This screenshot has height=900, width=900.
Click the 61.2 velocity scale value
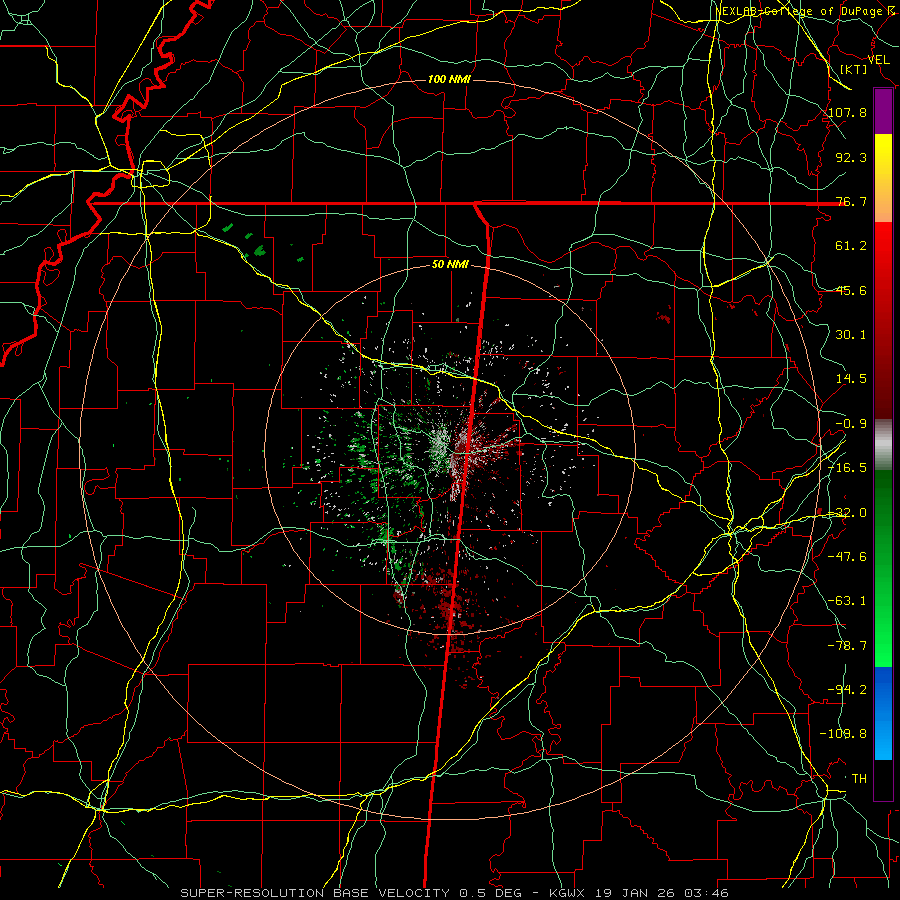(851, 246)
